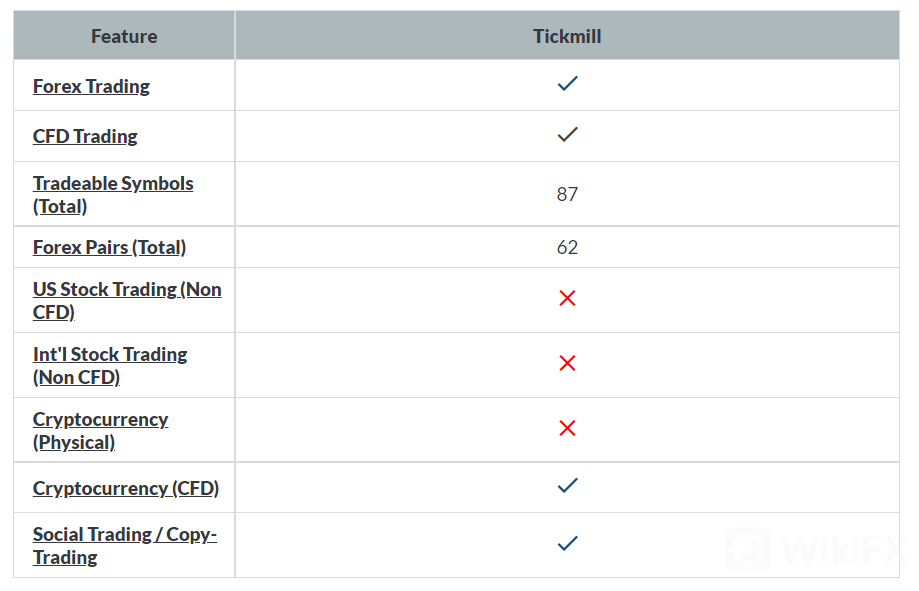This screenshot has height=591, width=919.
Task: Click the US Stock Trading red X icon
Action: [x=567, y=299]
